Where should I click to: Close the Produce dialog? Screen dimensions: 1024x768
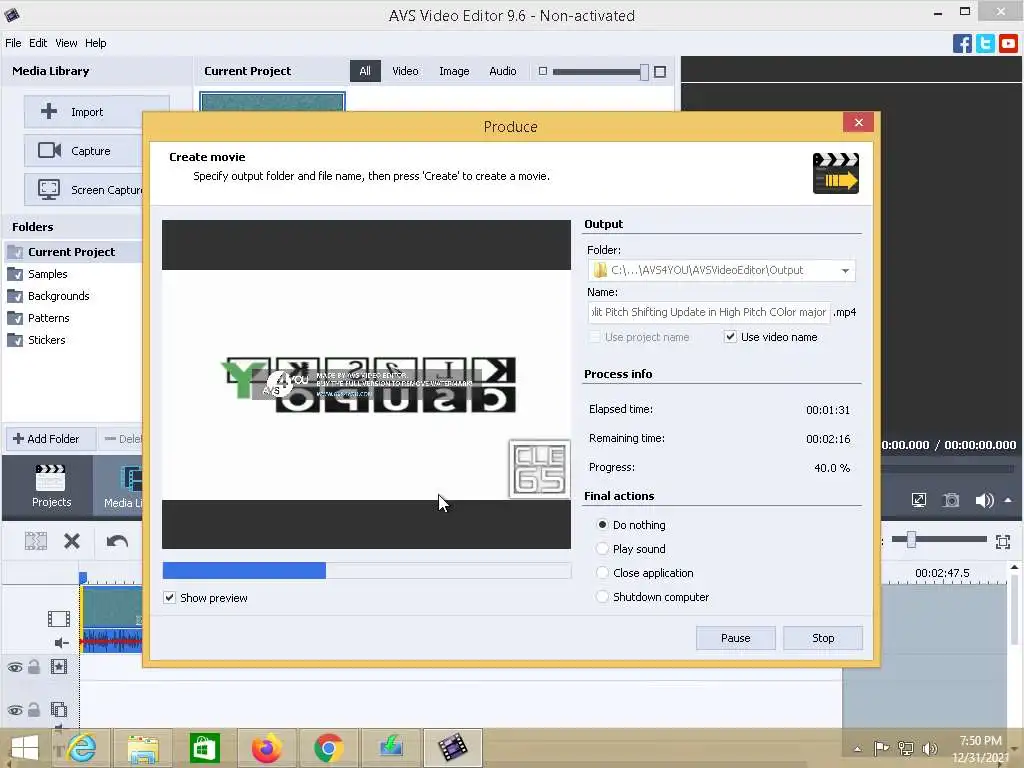coord(858,122)
